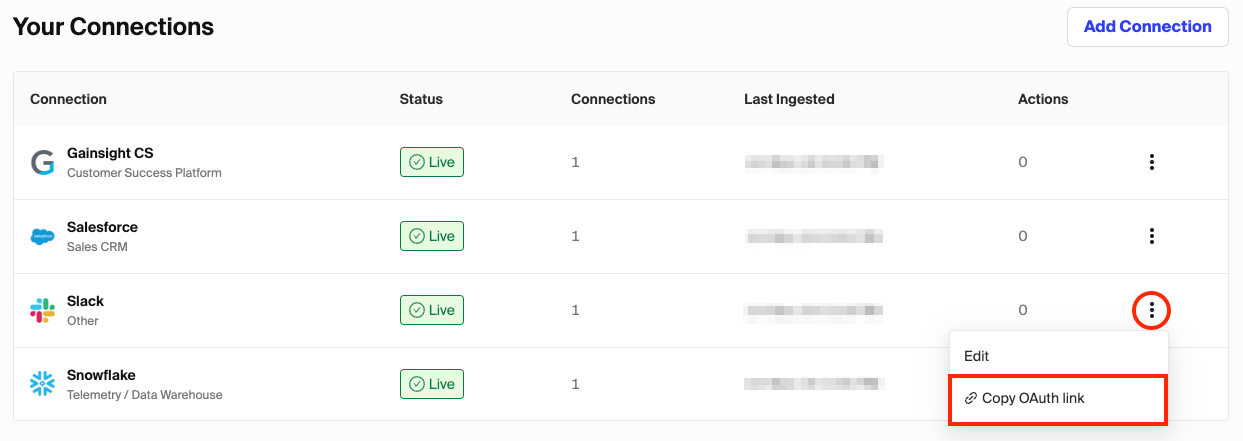Click the Live status badge for Slack
Screen dimensions: 1243x441
tap(432, 310)
